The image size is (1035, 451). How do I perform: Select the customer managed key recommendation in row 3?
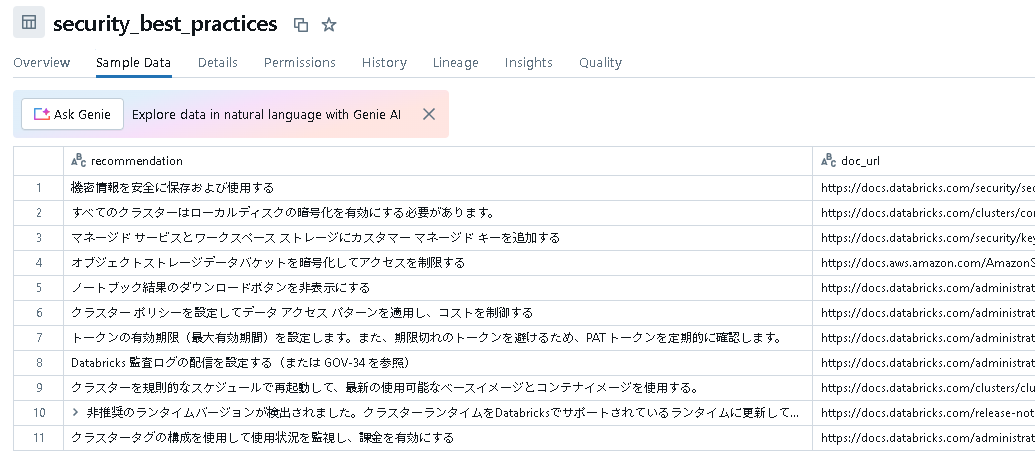pyautogui.click(x=438, y=238)
